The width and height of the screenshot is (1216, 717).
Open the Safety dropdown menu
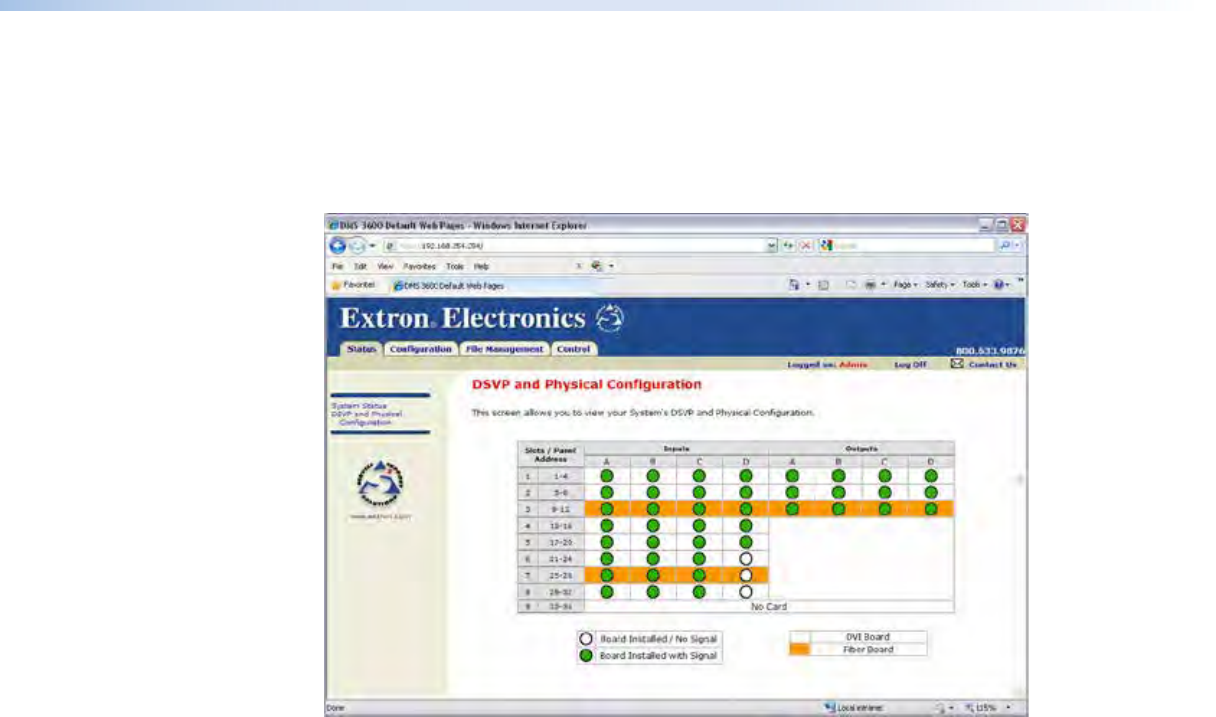[941, 285]
